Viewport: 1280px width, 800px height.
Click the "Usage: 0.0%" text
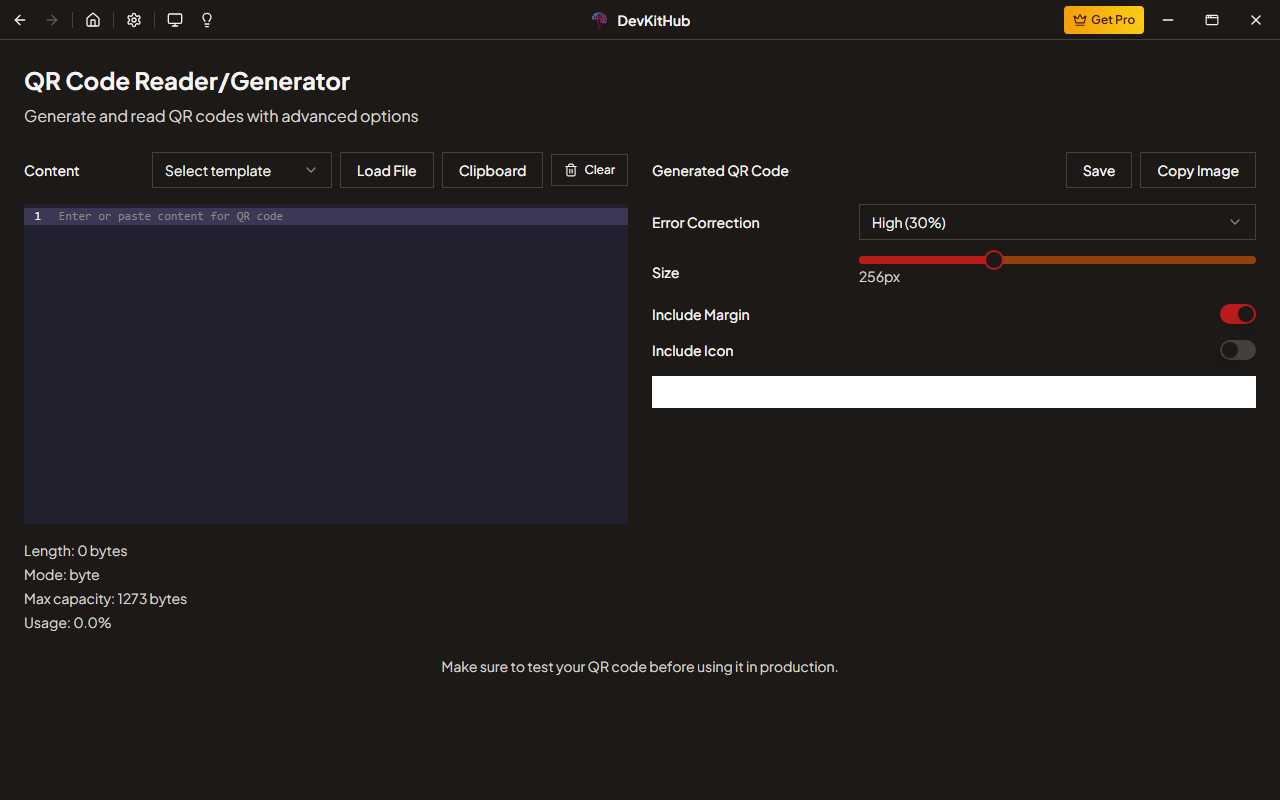pos(68,623)
